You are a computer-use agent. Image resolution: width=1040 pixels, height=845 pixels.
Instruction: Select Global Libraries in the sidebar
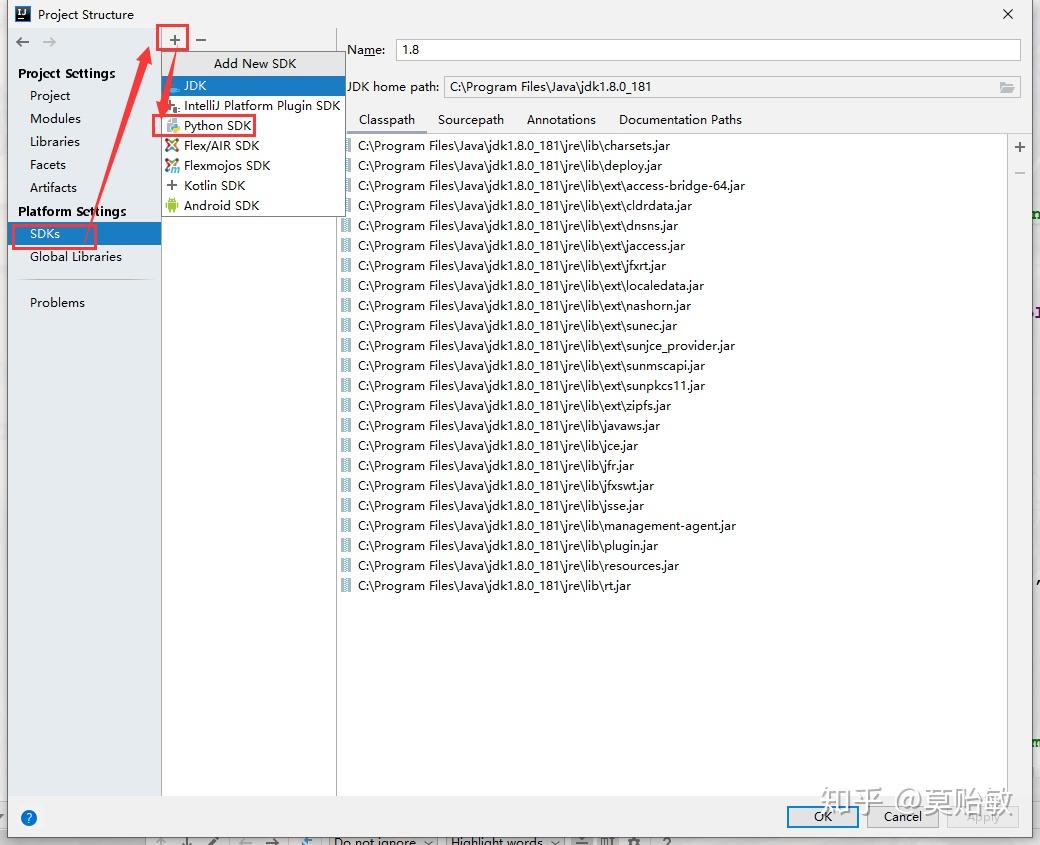click(x=76, y=257)
